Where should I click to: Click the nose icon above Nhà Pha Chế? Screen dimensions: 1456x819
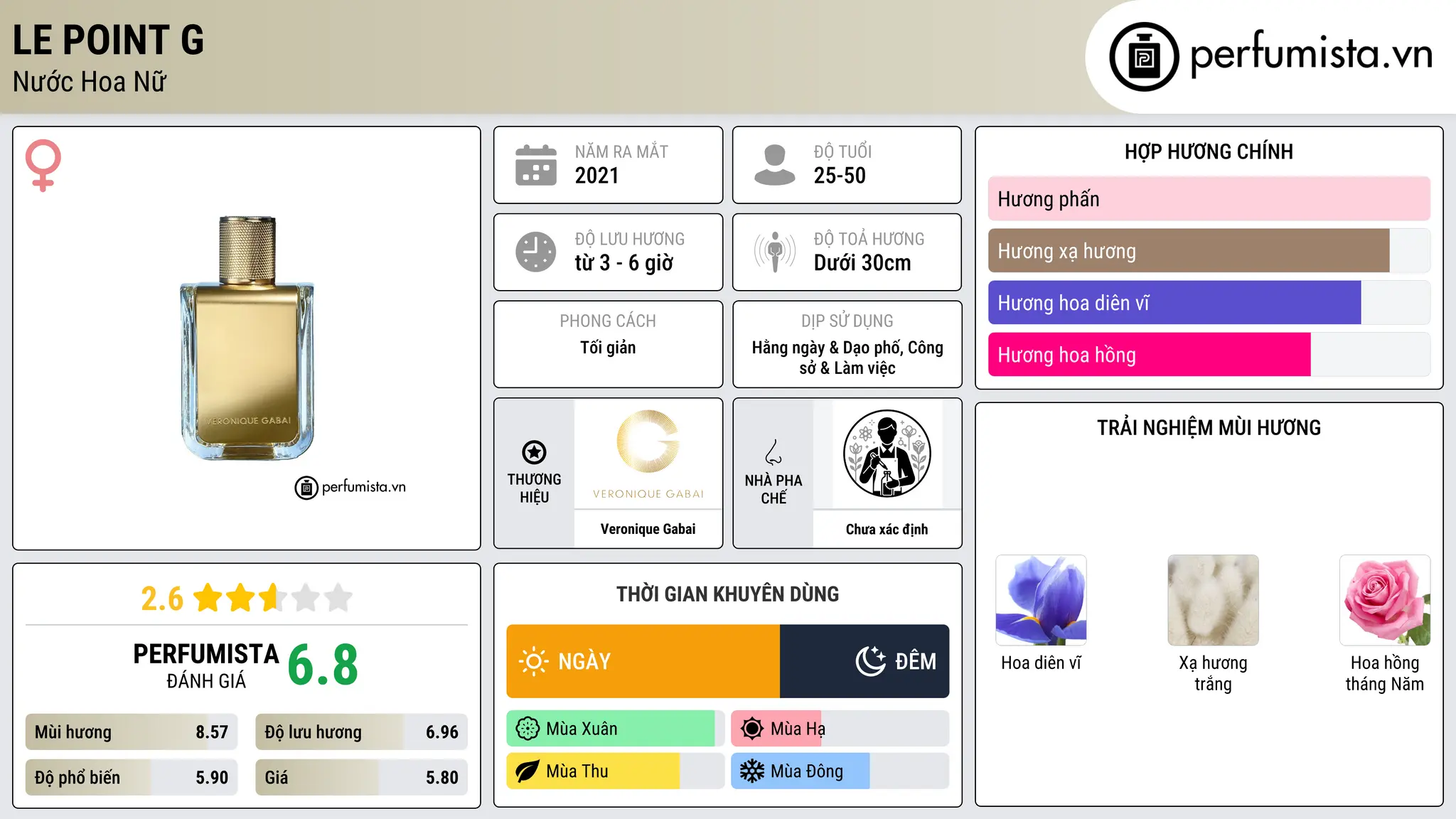pyautogui.click(x=773, y=452)
